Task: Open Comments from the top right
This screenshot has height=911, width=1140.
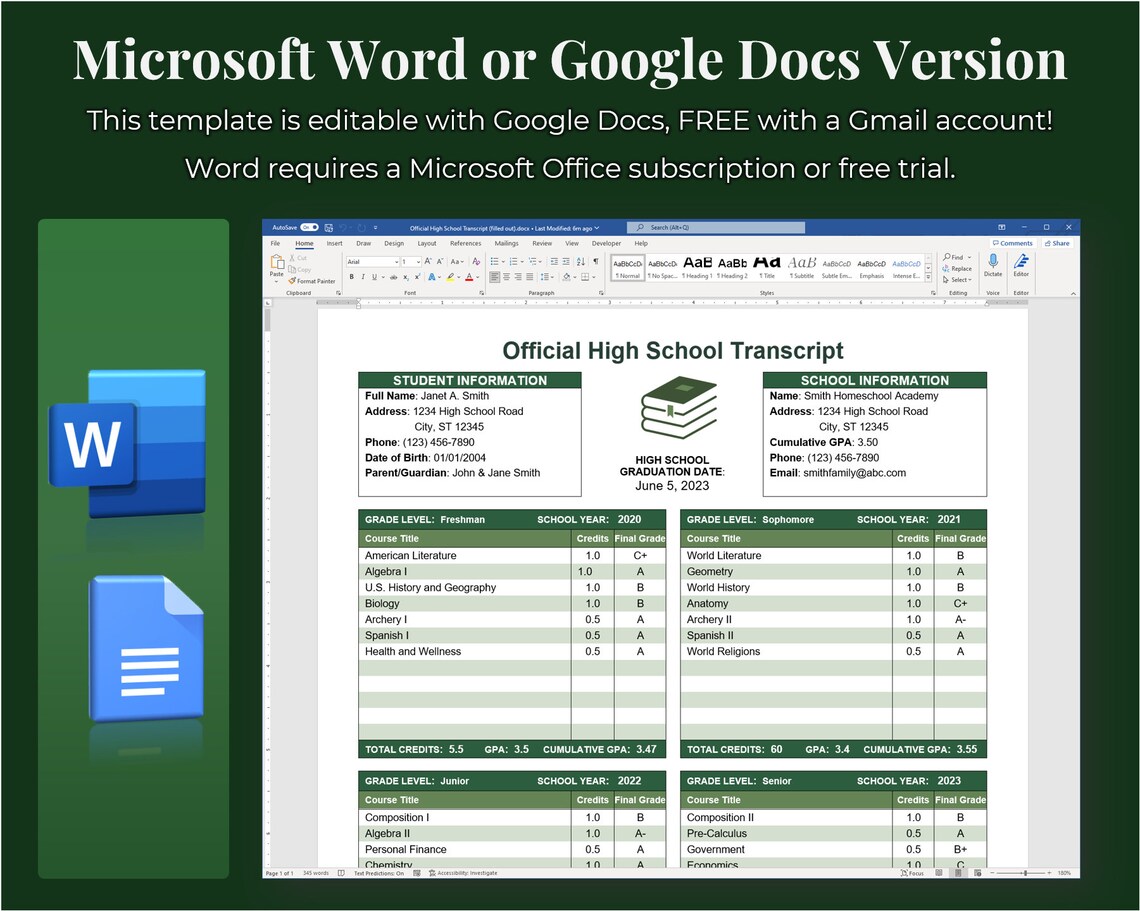Action: pyautogui.click(x=1013, y=243)
